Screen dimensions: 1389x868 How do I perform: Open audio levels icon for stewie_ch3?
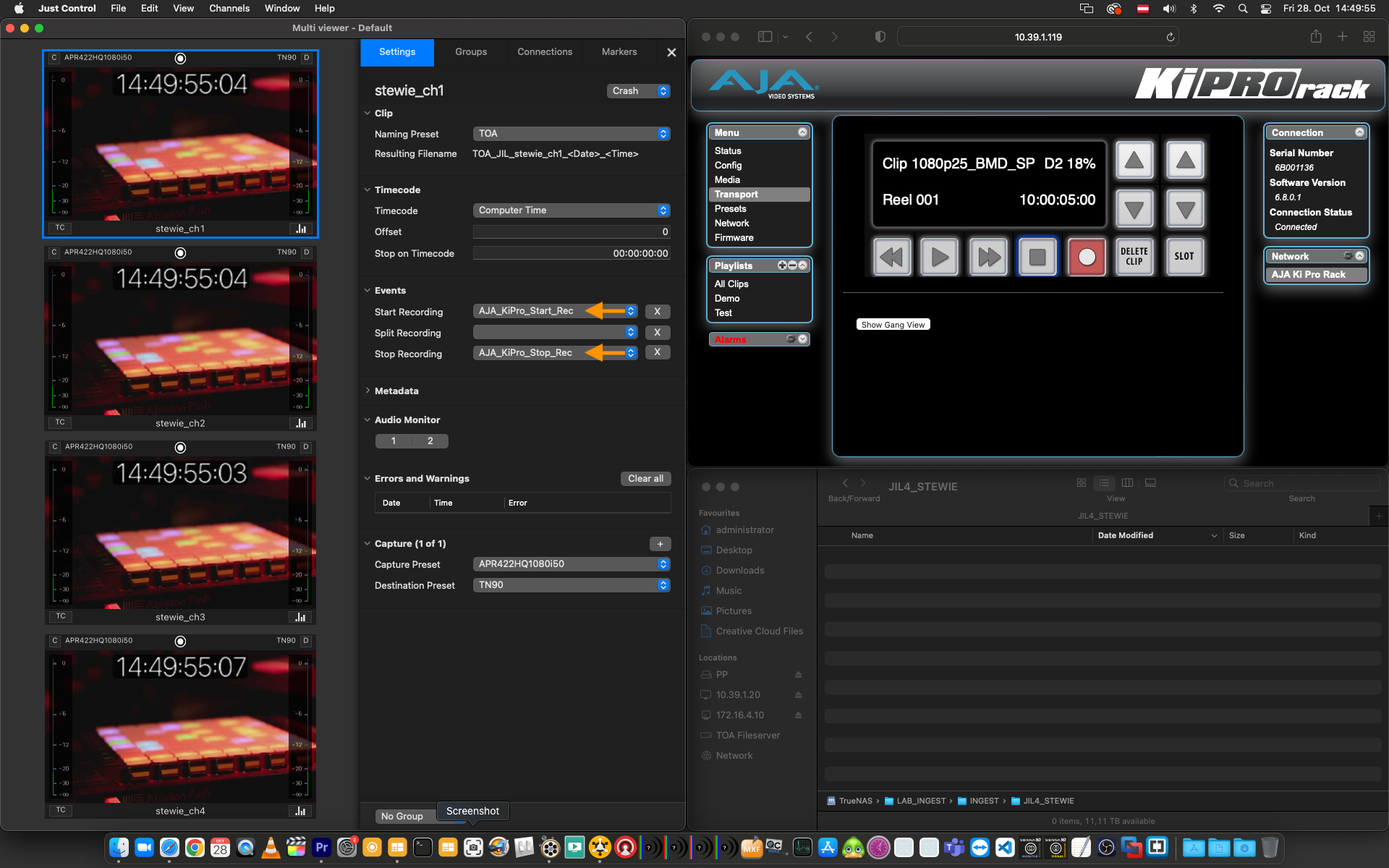[x=300, y=617]
